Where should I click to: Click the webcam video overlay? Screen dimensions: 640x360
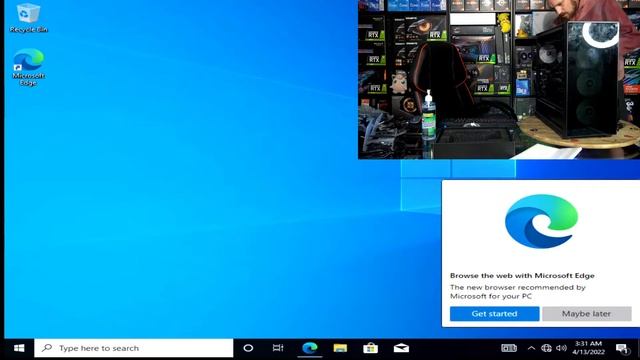pyautogui.click(x=499, y=79)
